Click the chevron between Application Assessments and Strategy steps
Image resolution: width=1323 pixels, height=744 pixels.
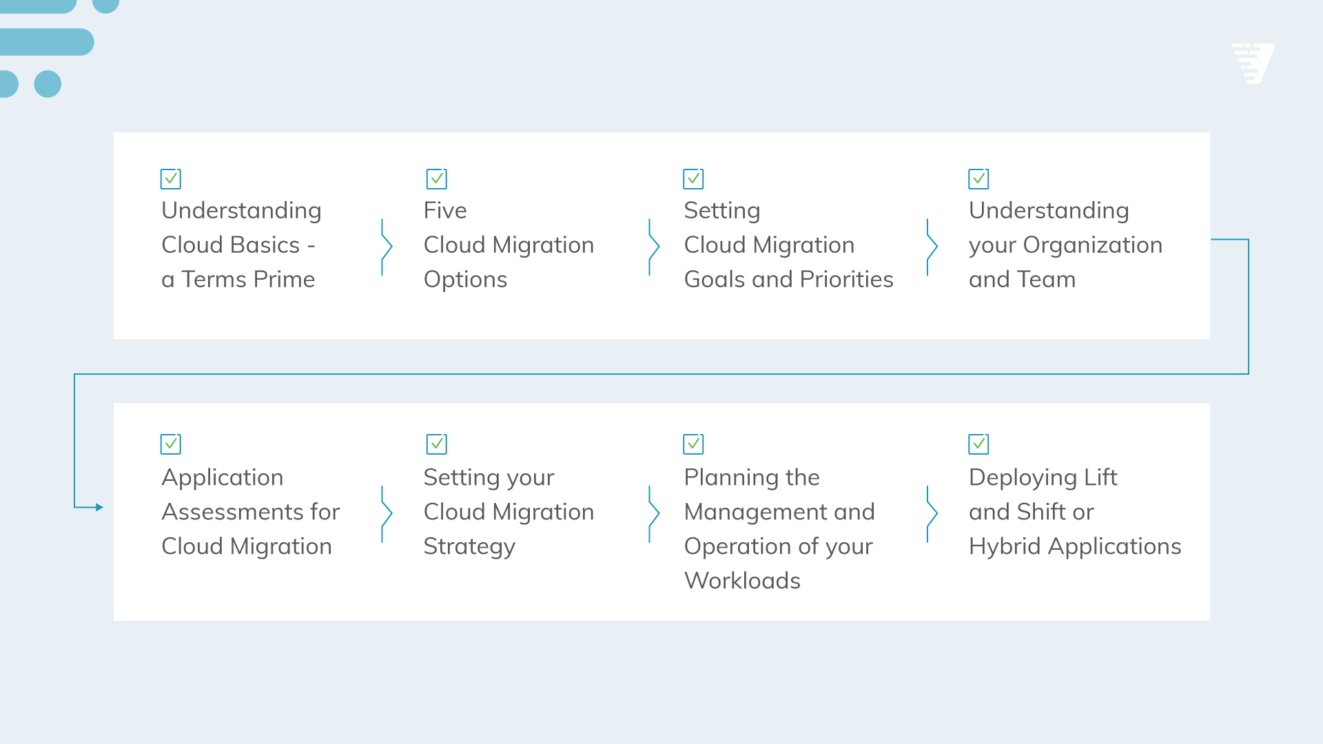(385, 513)
